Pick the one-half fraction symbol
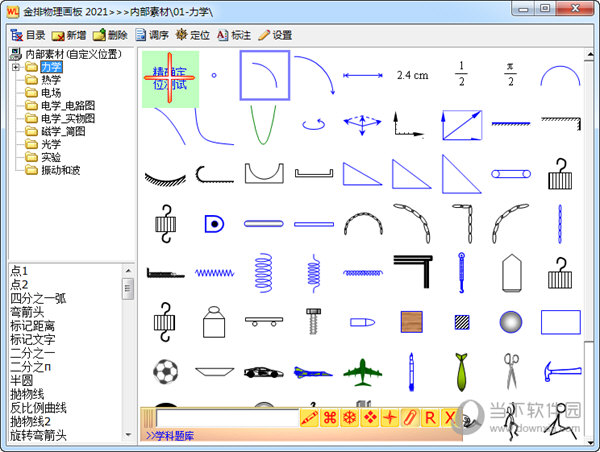Image resolution: width=600 pixels, height=452 pixels. point(461,74)
